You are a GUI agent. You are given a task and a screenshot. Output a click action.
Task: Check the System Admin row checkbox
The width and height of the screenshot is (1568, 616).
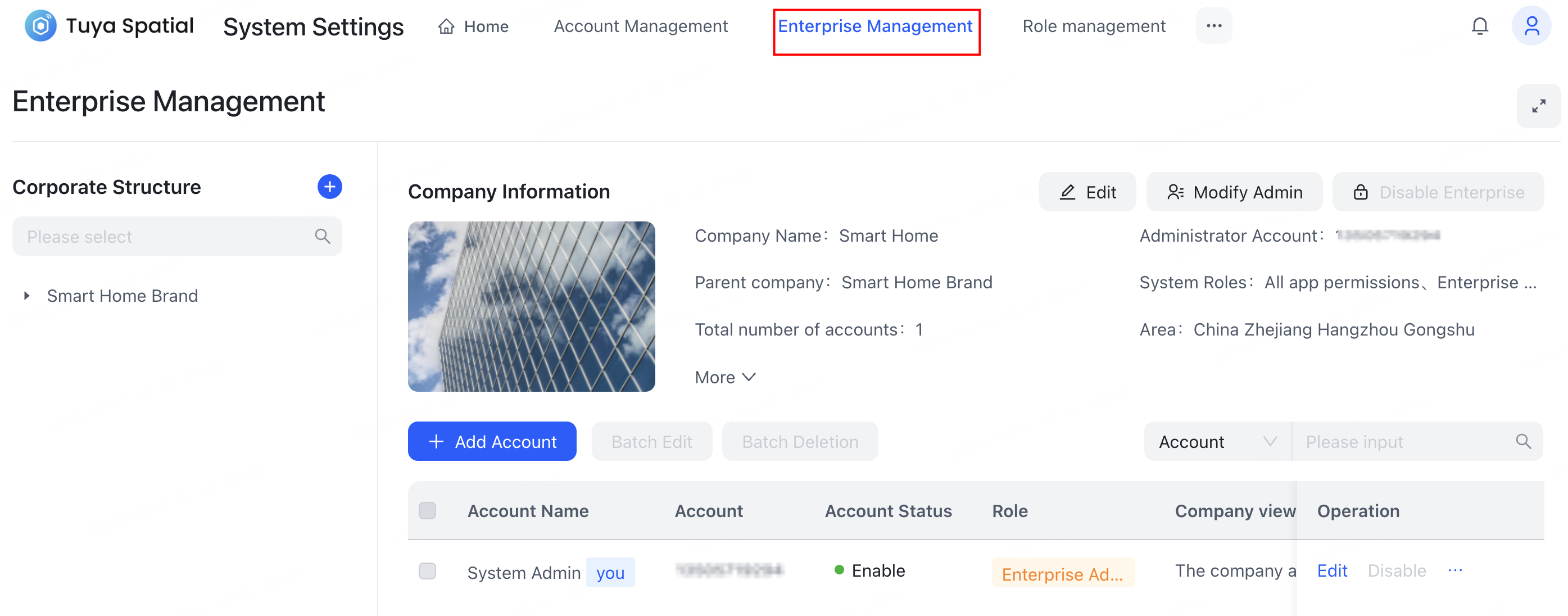click(x=427, y=571)
